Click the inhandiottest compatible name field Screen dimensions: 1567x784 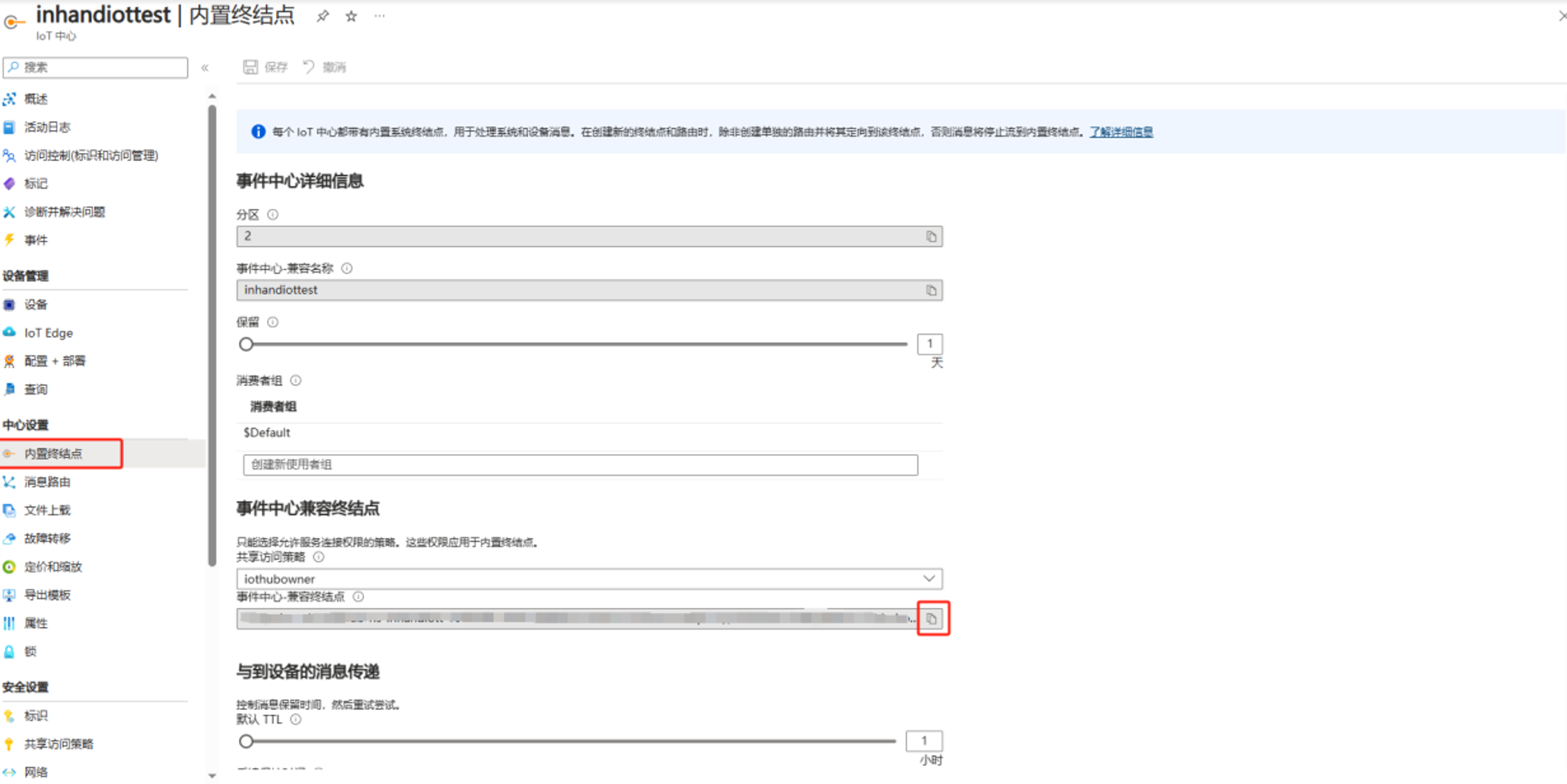tap(589, 290)
